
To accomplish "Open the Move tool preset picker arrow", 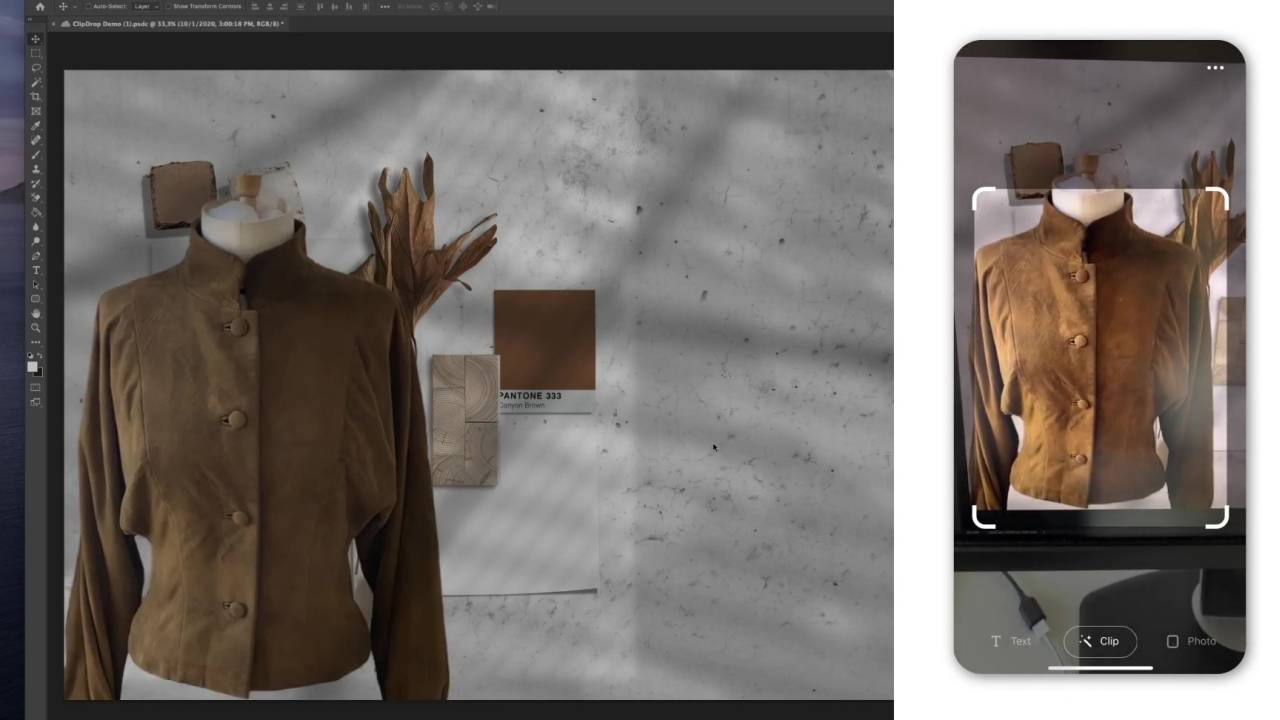I will point(73,6).
